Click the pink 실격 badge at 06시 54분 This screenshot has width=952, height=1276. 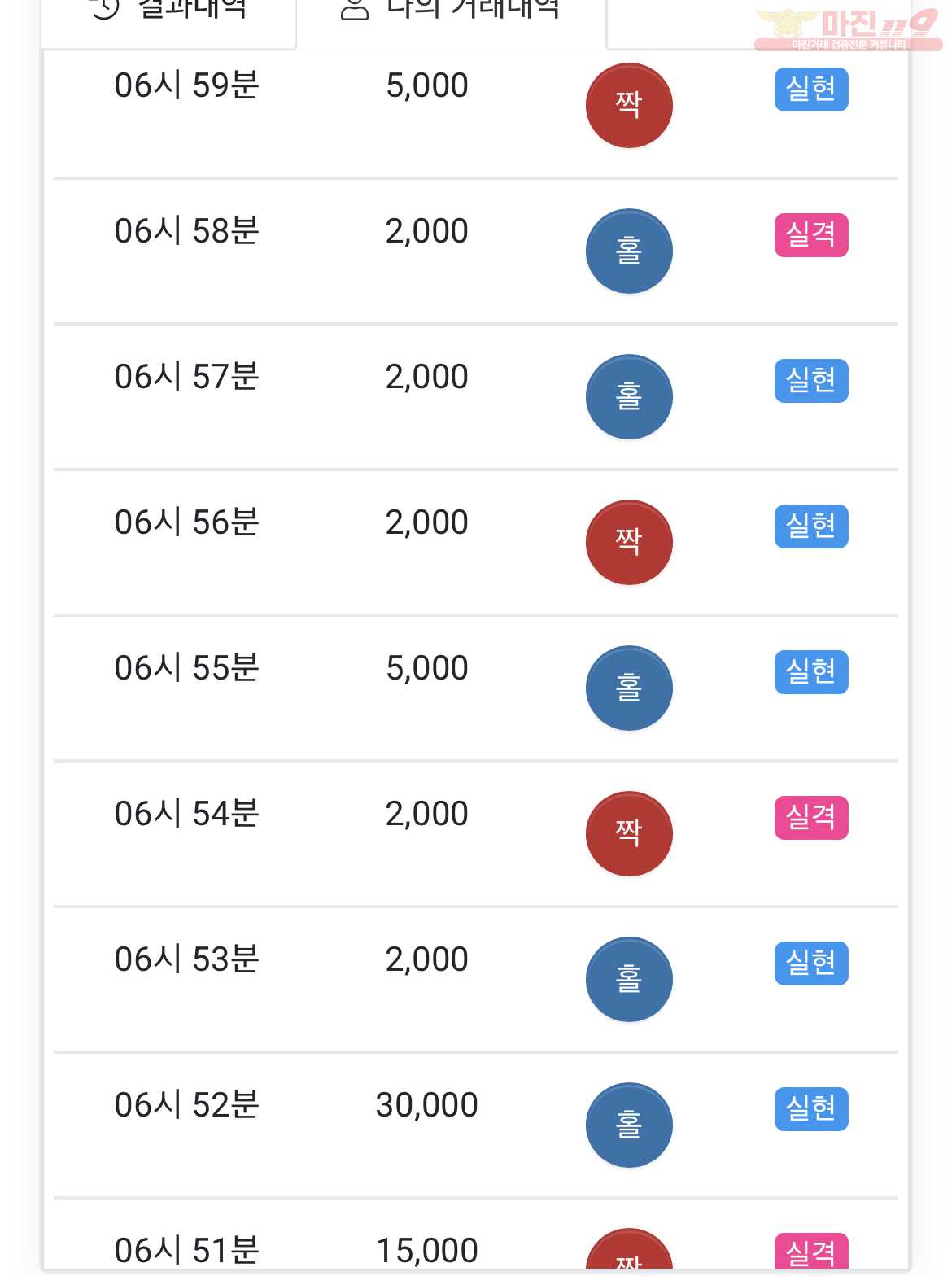(x=811, y=818)
